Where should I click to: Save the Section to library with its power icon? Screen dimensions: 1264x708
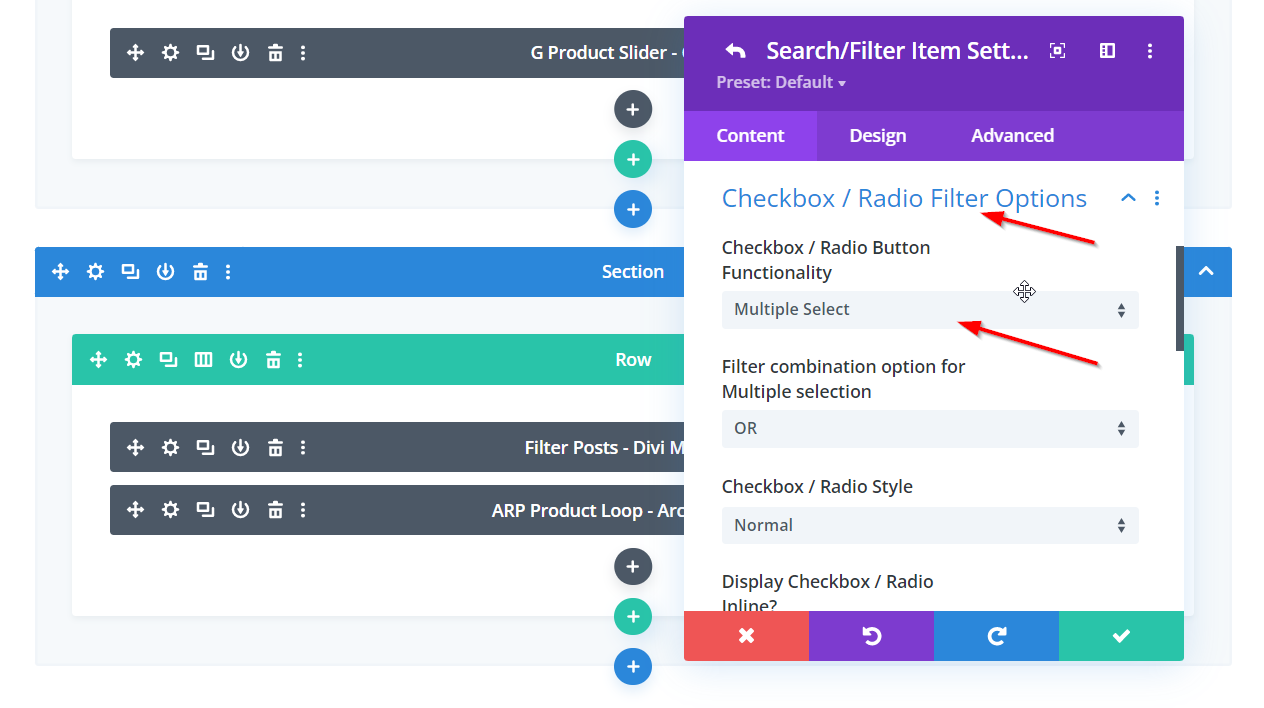165,272
